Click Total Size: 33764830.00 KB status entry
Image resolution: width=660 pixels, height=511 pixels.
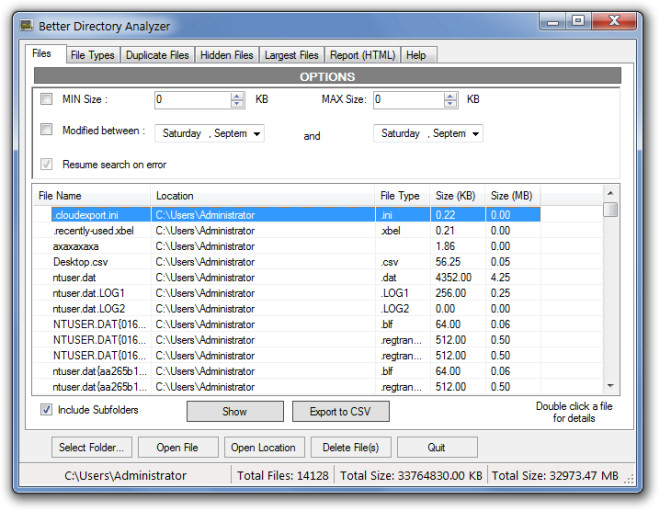[411, 476]
